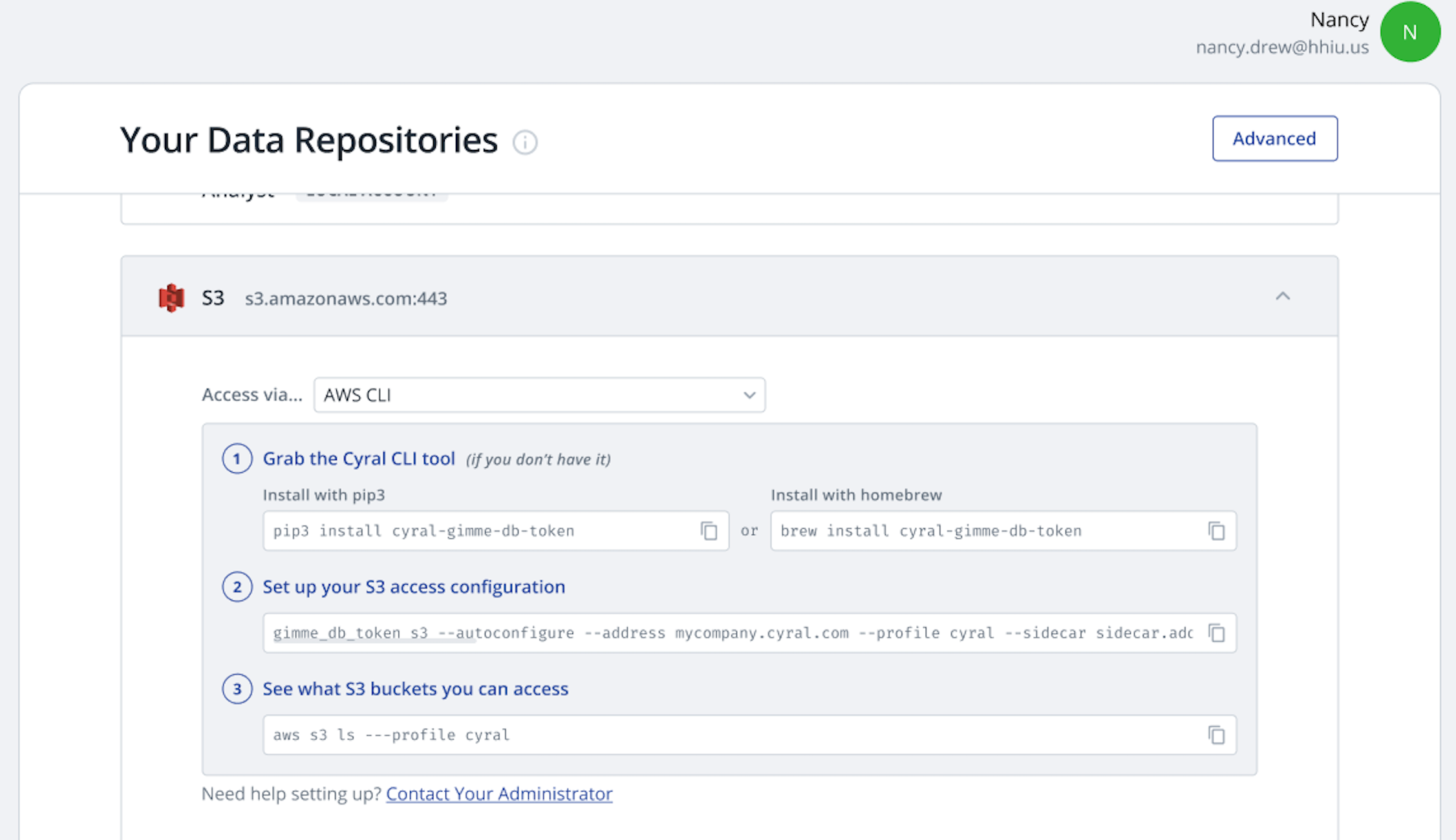Click the Advanced button
The image size is (1456, 840).
pos(1274,138)
